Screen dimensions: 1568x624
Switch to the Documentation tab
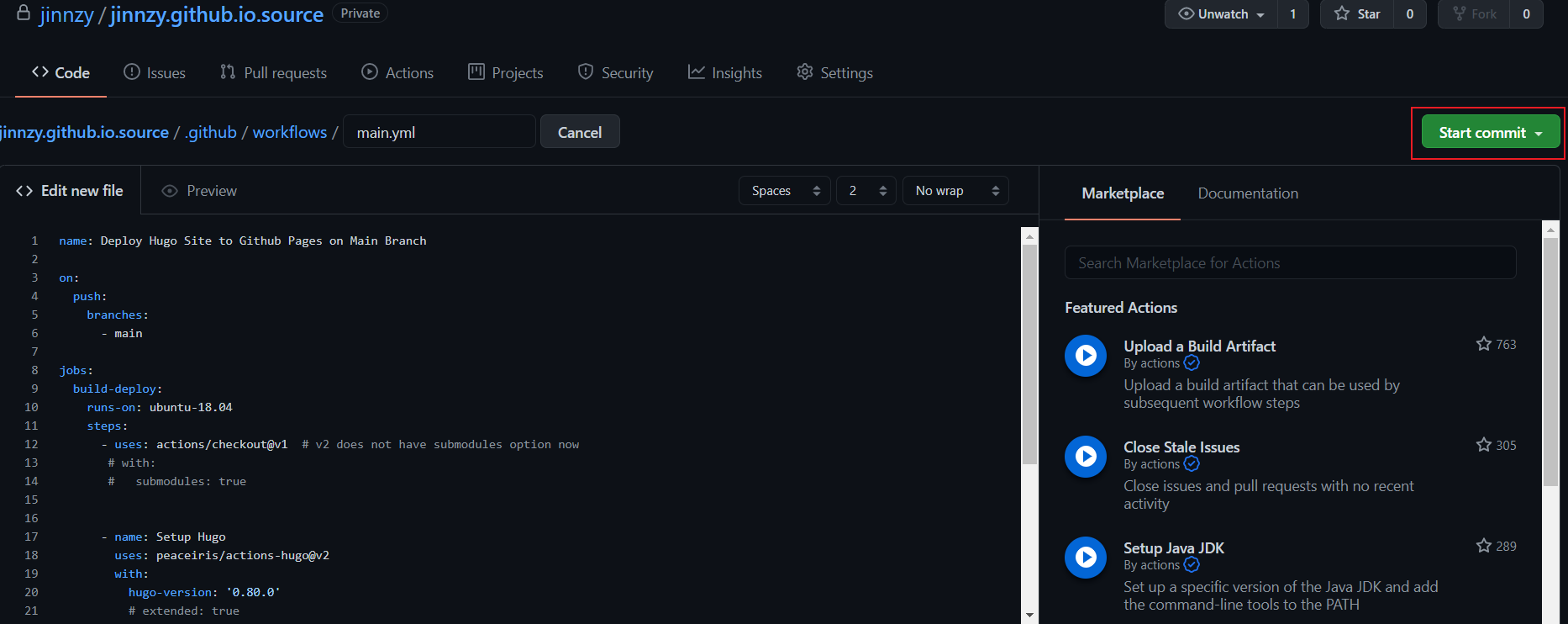pyautogui.click(x=1247, y=193)
